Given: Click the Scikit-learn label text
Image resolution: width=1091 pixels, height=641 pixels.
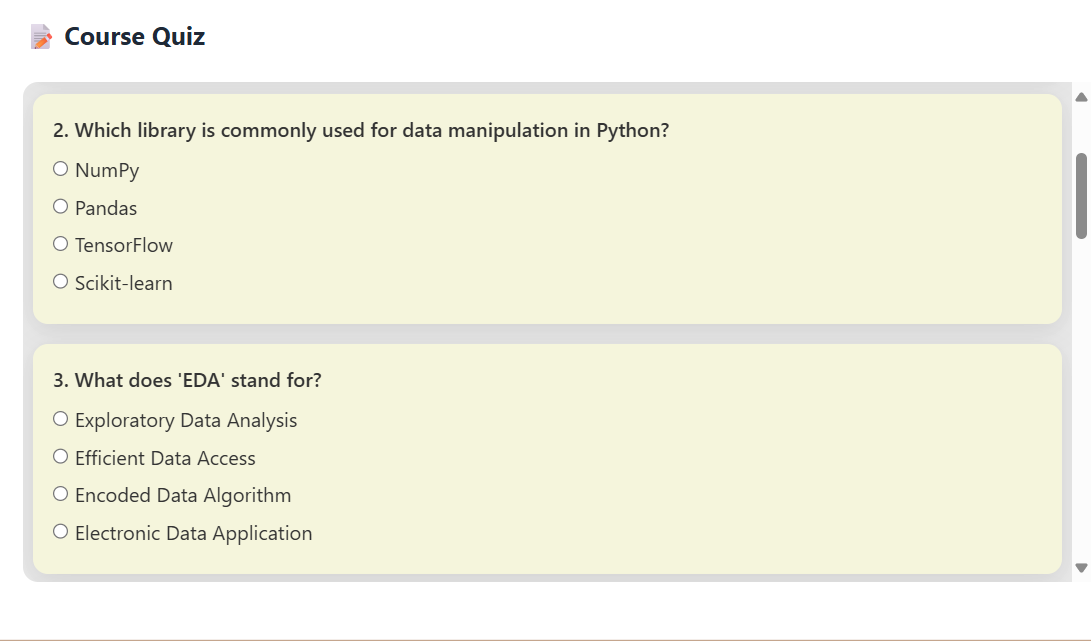Looking at the screenshot, I should tap(124, 283).
